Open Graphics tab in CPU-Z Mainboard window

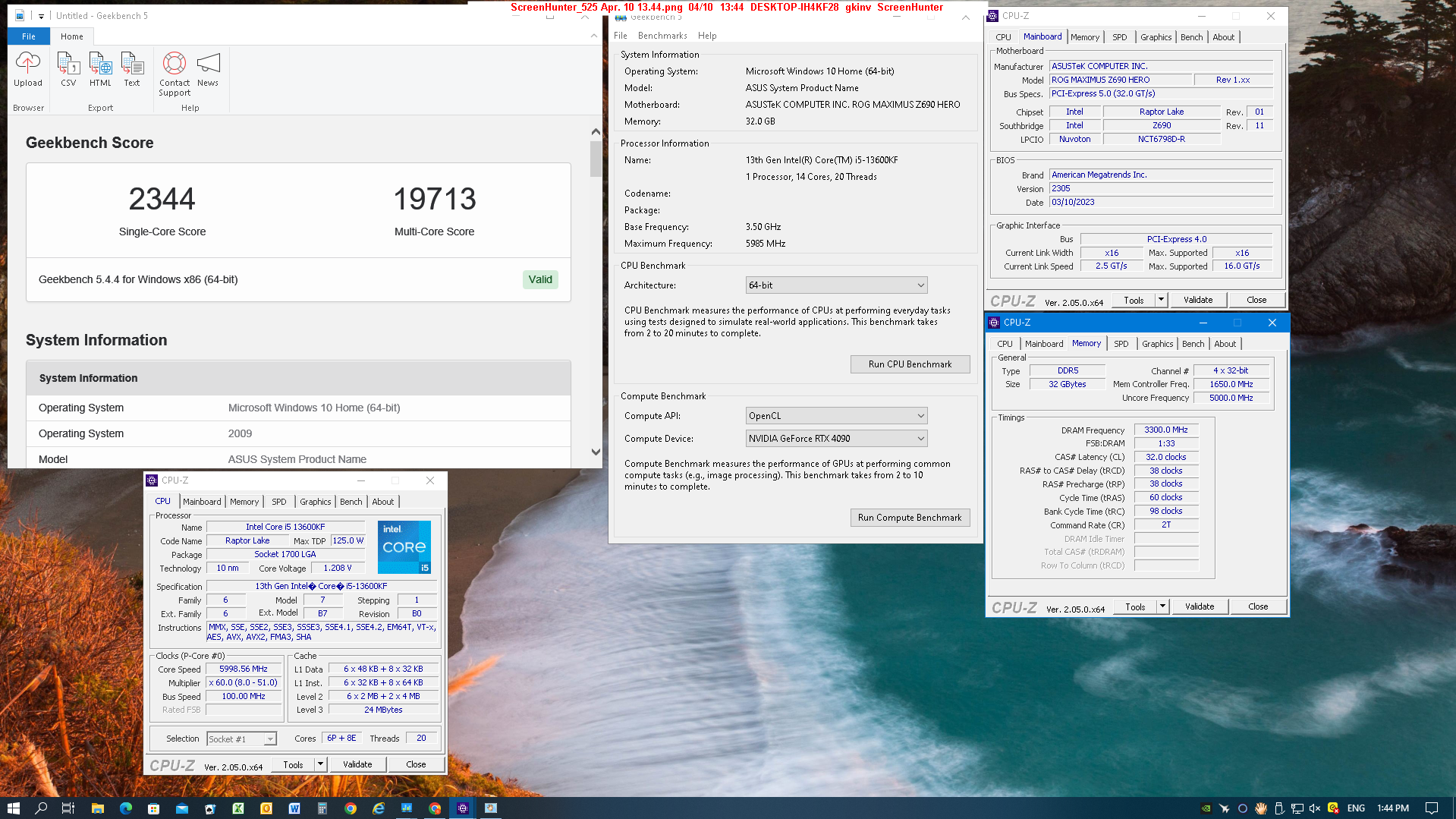coord(1156,37)
